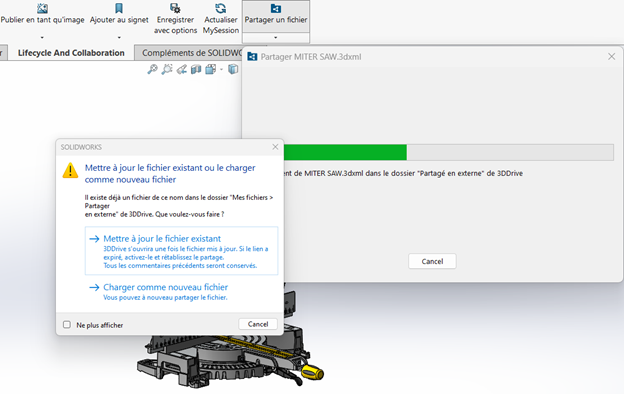Expand Partager un fichier dropdown arrow
Screen dimensions: 624x394
tap(276, 37)
